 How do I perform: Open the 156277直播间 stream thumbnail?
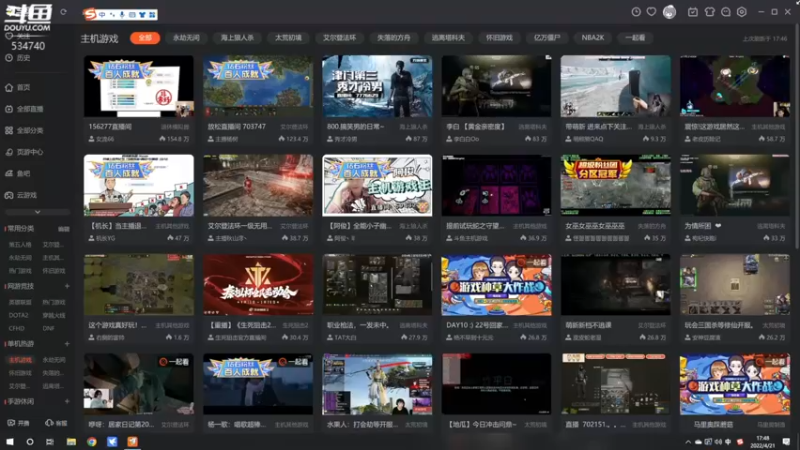pyautogui.click(x=139, y=86)
